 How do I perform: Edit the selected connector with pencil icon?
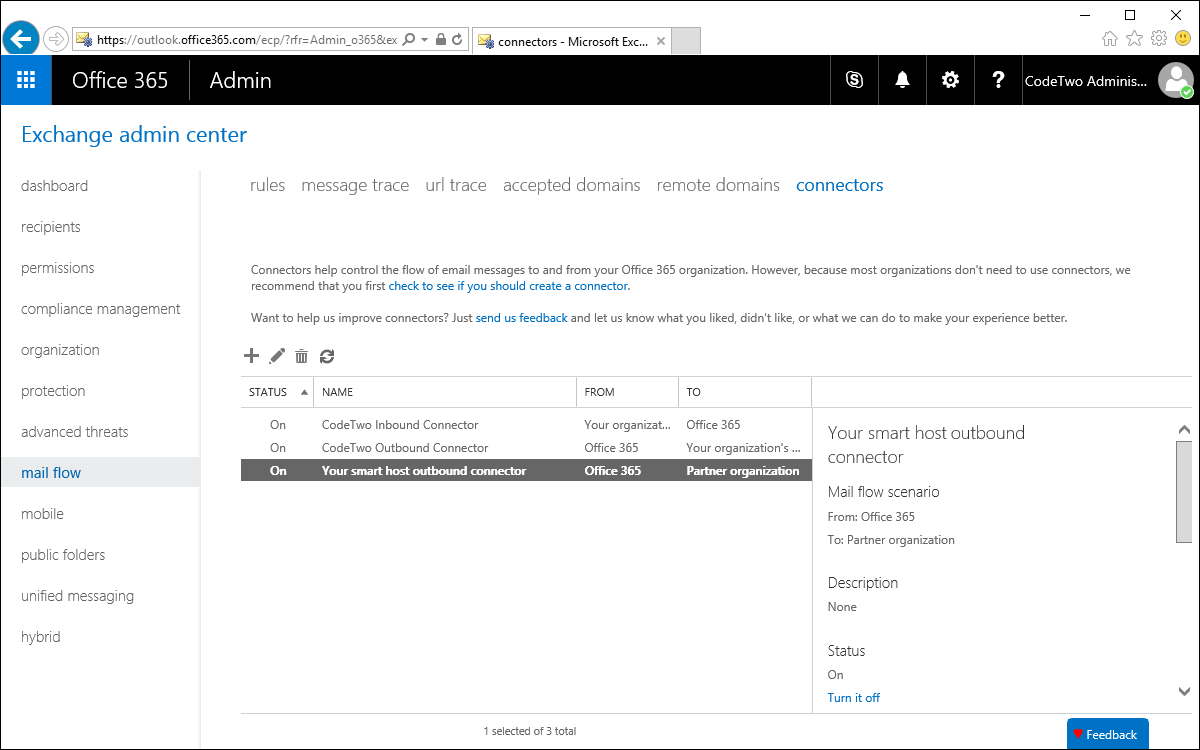coord(277,356)
